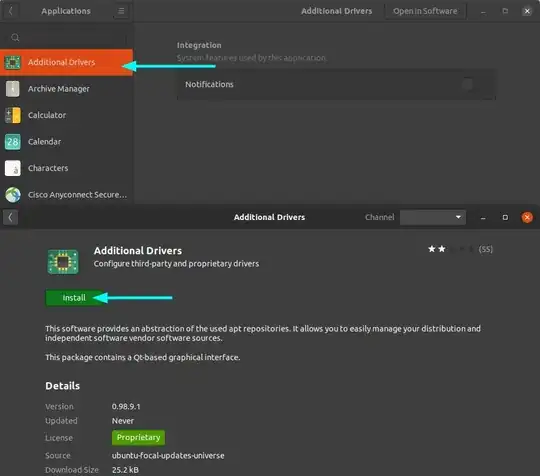Click the star rating reviews
The height and width of the screenshot is (476, 540).
click(x=460, y=249)
